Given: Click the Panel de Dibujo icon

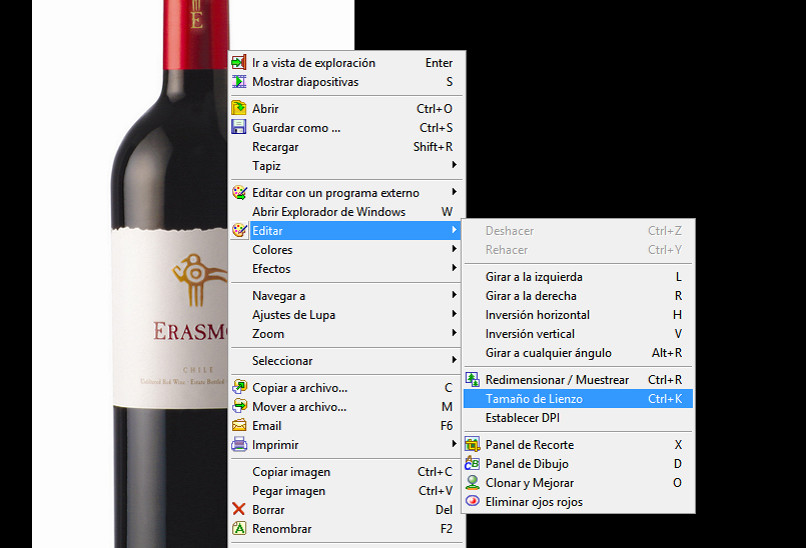Looking at the screenshot, I should (x=473, y=464).
